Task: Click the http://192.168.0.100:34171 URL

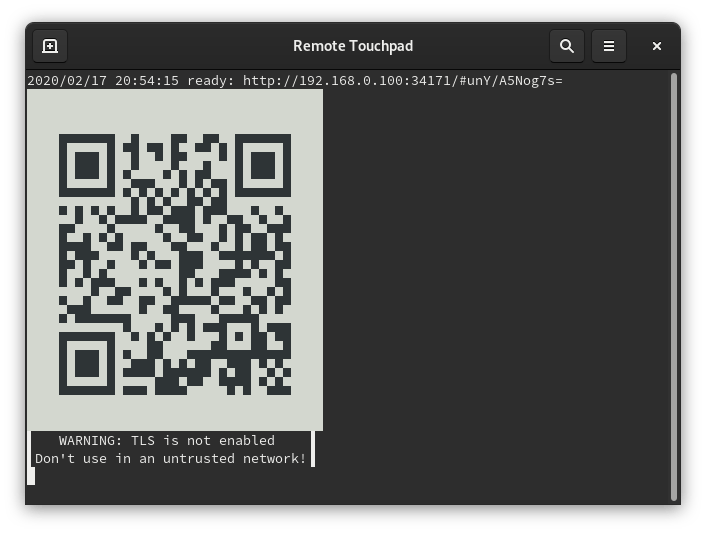Action: pyautogui.click(x=403, y=81)
